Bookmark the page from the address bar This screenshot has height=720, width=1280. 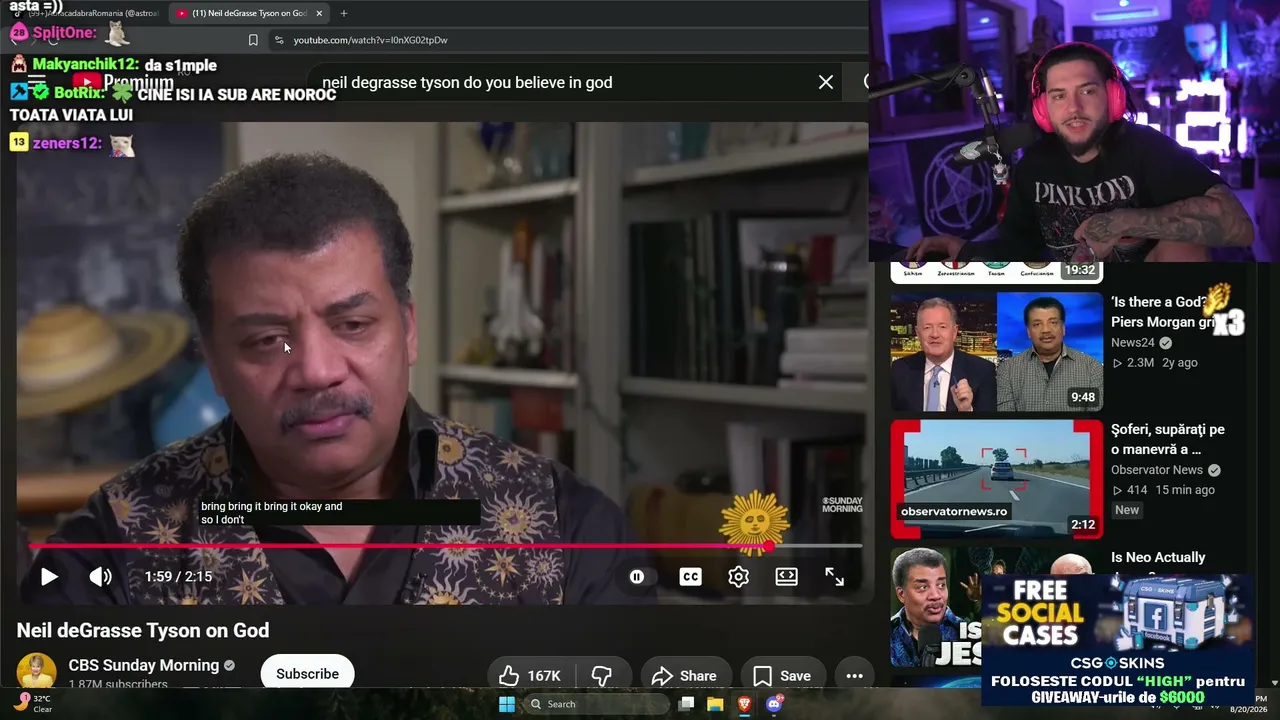pos(253,40)
